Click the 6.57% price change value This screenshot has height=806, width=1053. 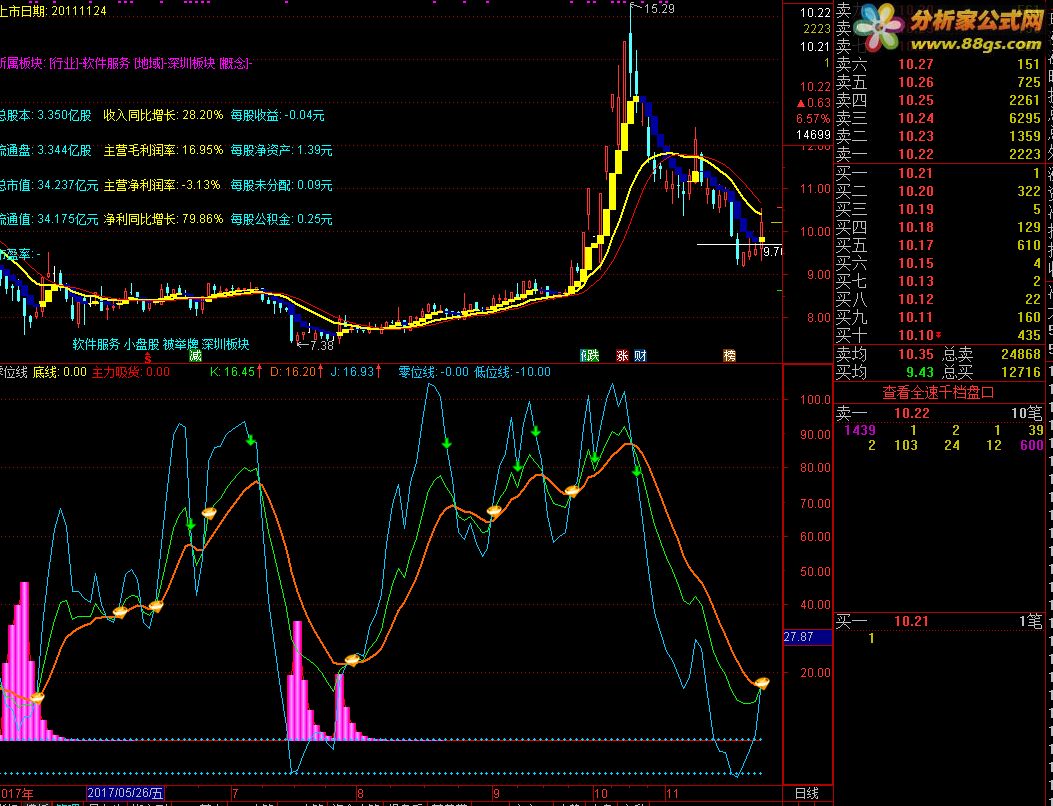click(x=813, y=119)
